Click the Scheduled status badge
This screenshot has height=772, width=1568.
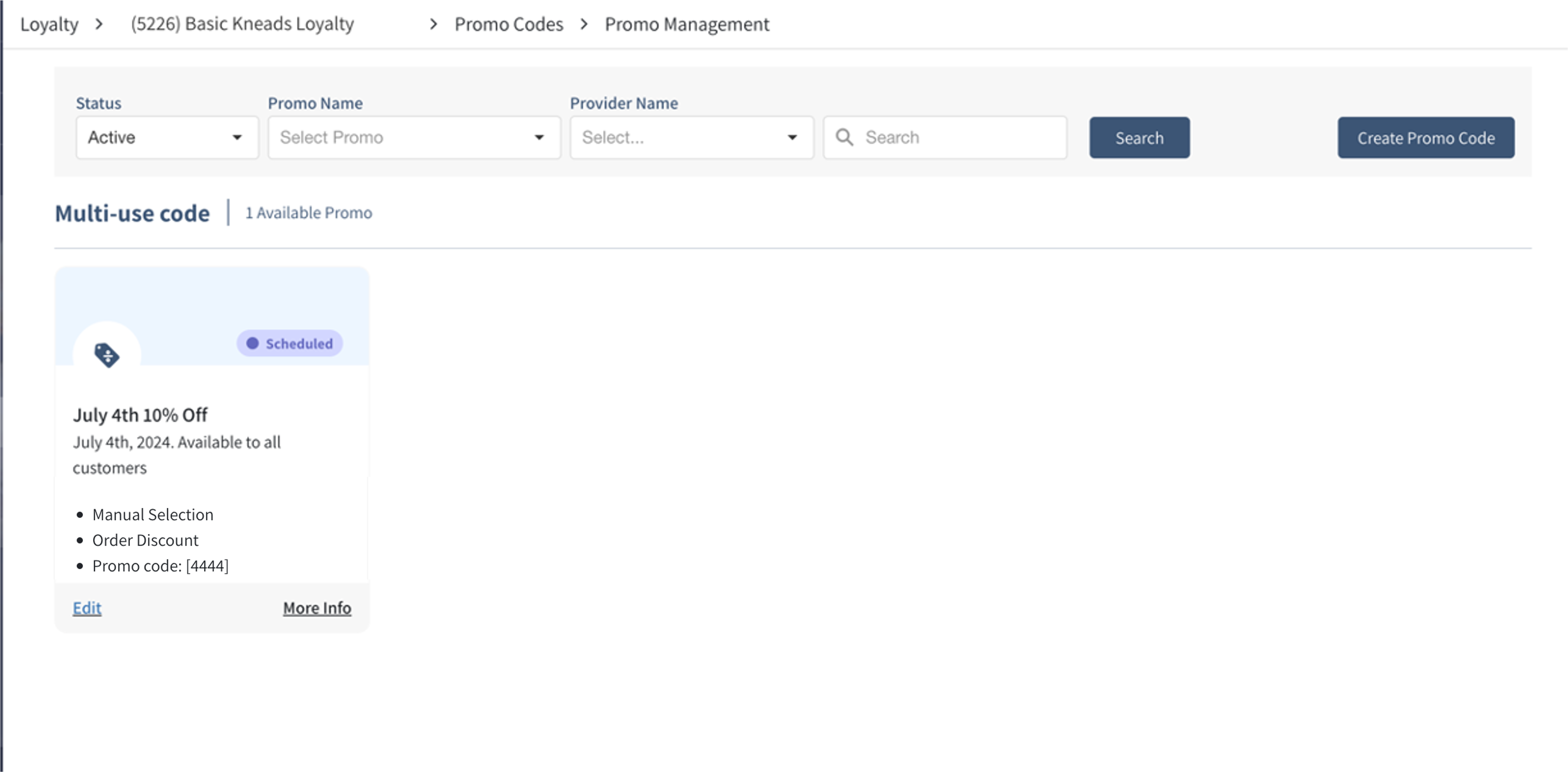pos(290,343)
